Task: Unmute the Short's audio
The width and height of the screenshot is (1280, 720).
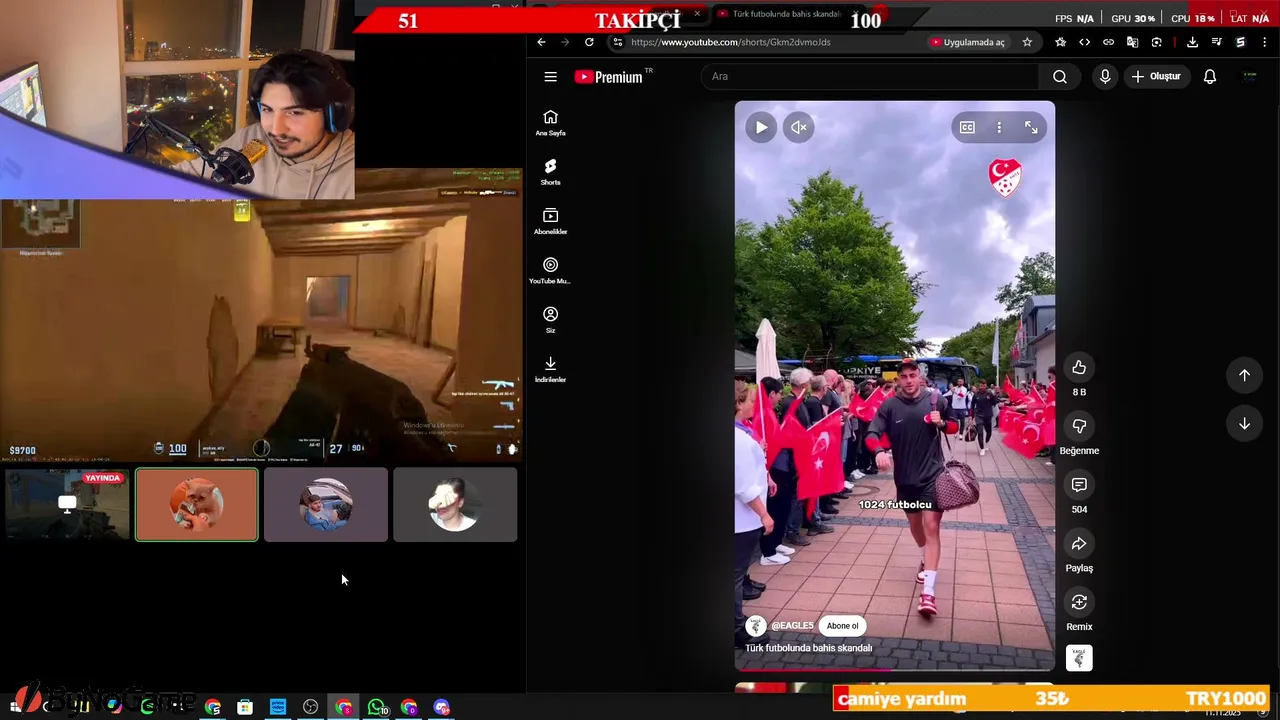Action: coord(799,127)
